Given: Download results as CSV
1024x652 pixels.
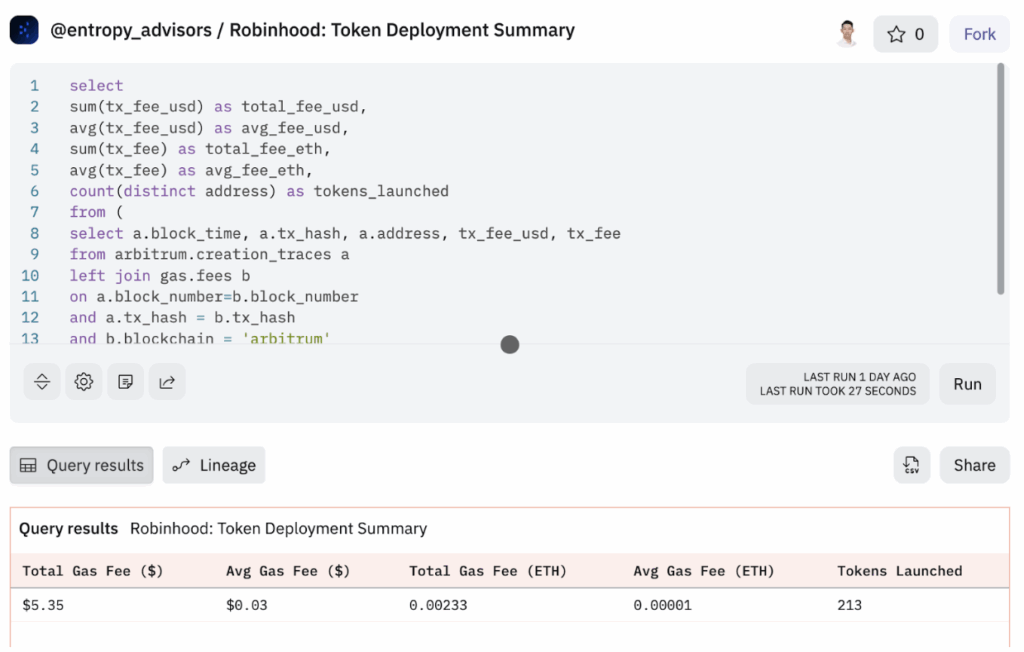Looking at the screenshot, I should coord(911,465).
